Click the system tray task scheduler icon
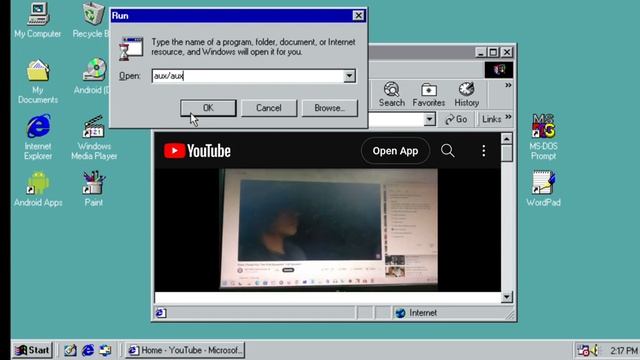This screenshot has height=360, width=640. [x=583, y=350]
